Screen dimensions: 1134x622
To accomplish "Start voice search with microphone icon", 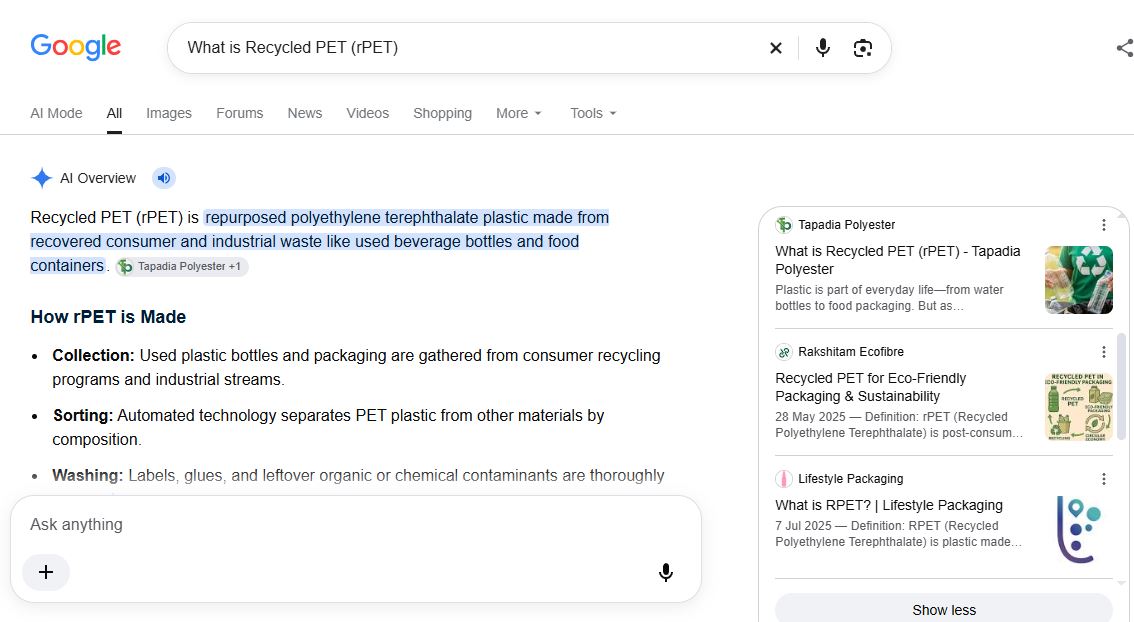I will click(x=822, y=48).
